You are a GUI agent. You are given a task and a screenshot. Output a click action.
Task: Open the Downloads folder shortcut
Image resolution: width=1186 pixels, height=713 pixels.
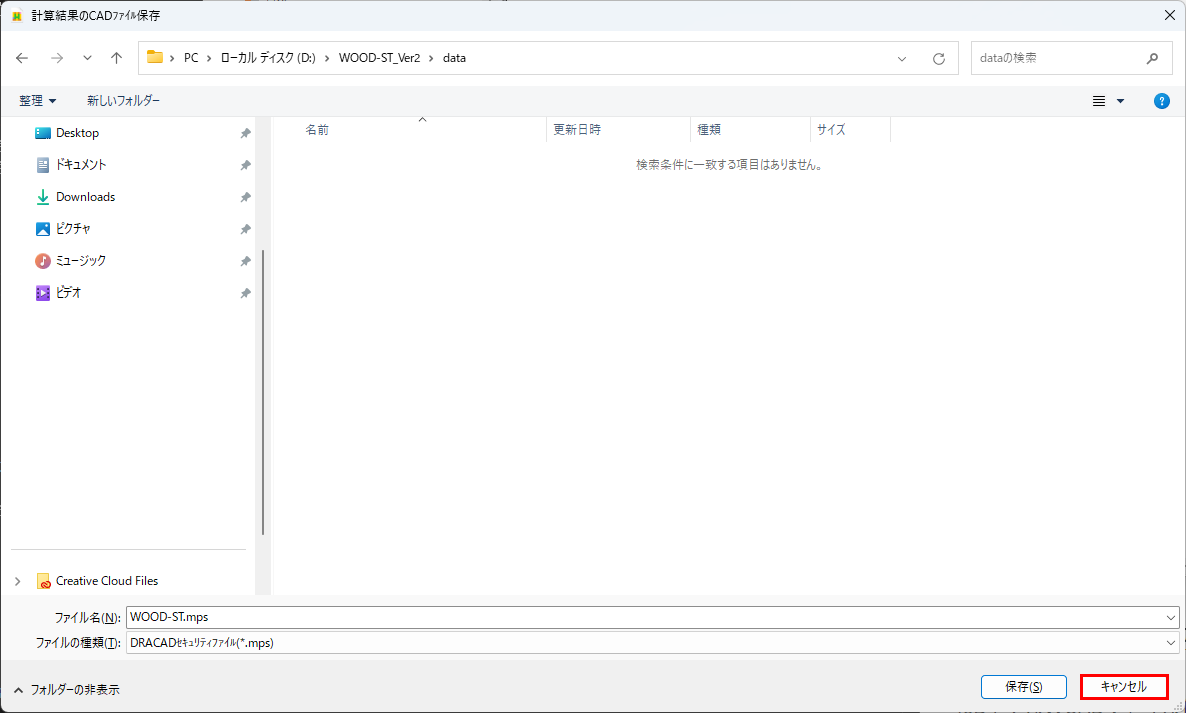[85, 197]
